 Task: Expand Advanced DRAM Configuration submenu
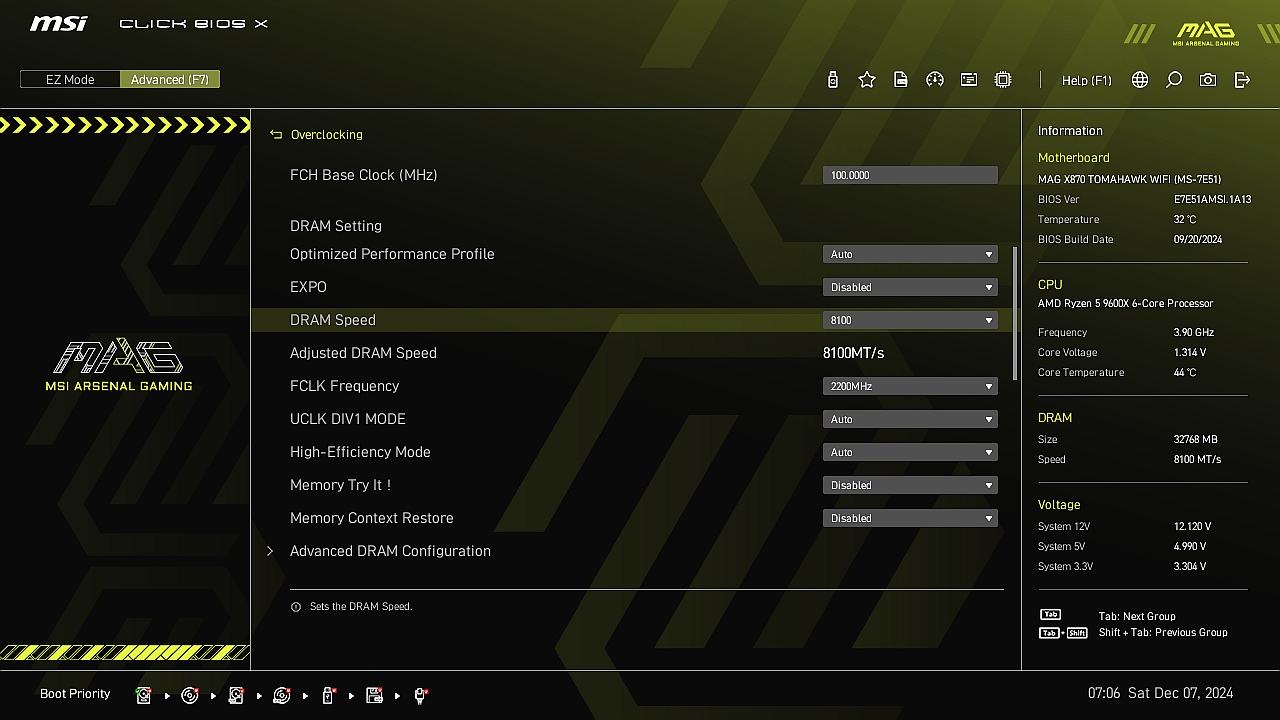[390, 551]
